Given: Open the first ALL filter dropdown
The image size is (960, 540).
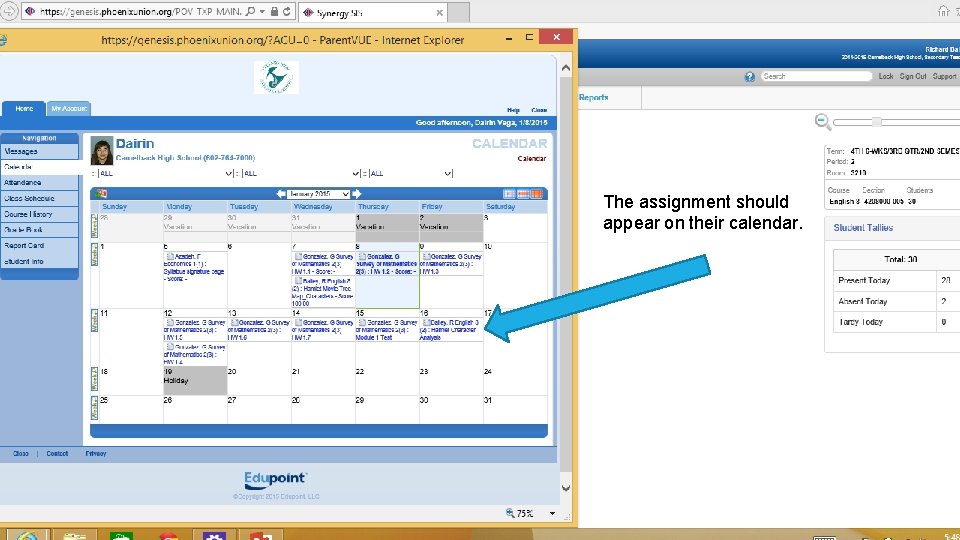Looking at the screenshot, I should (x=165, y=173).
